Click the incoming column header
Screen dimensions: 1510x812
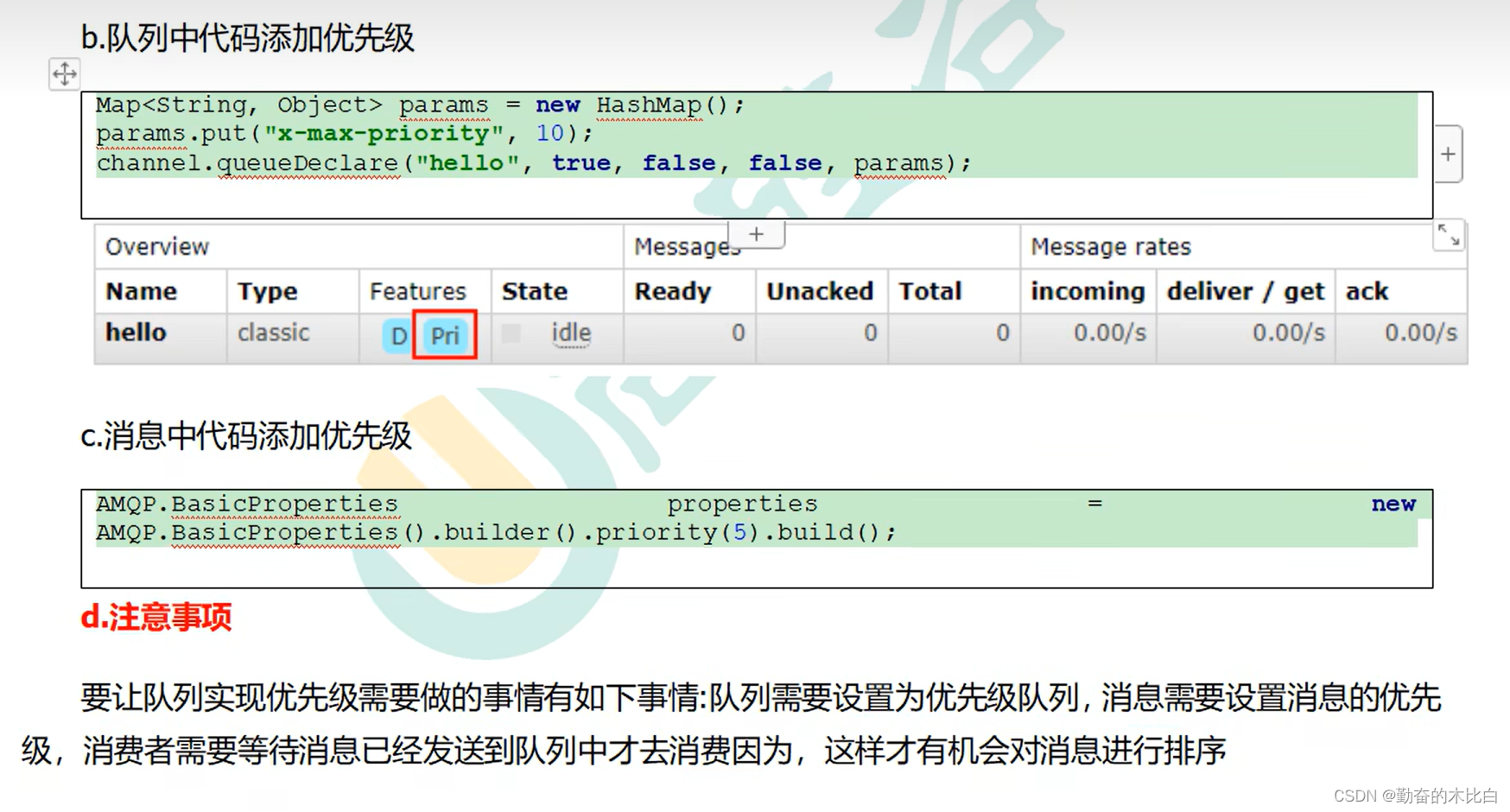[1088, 291]
